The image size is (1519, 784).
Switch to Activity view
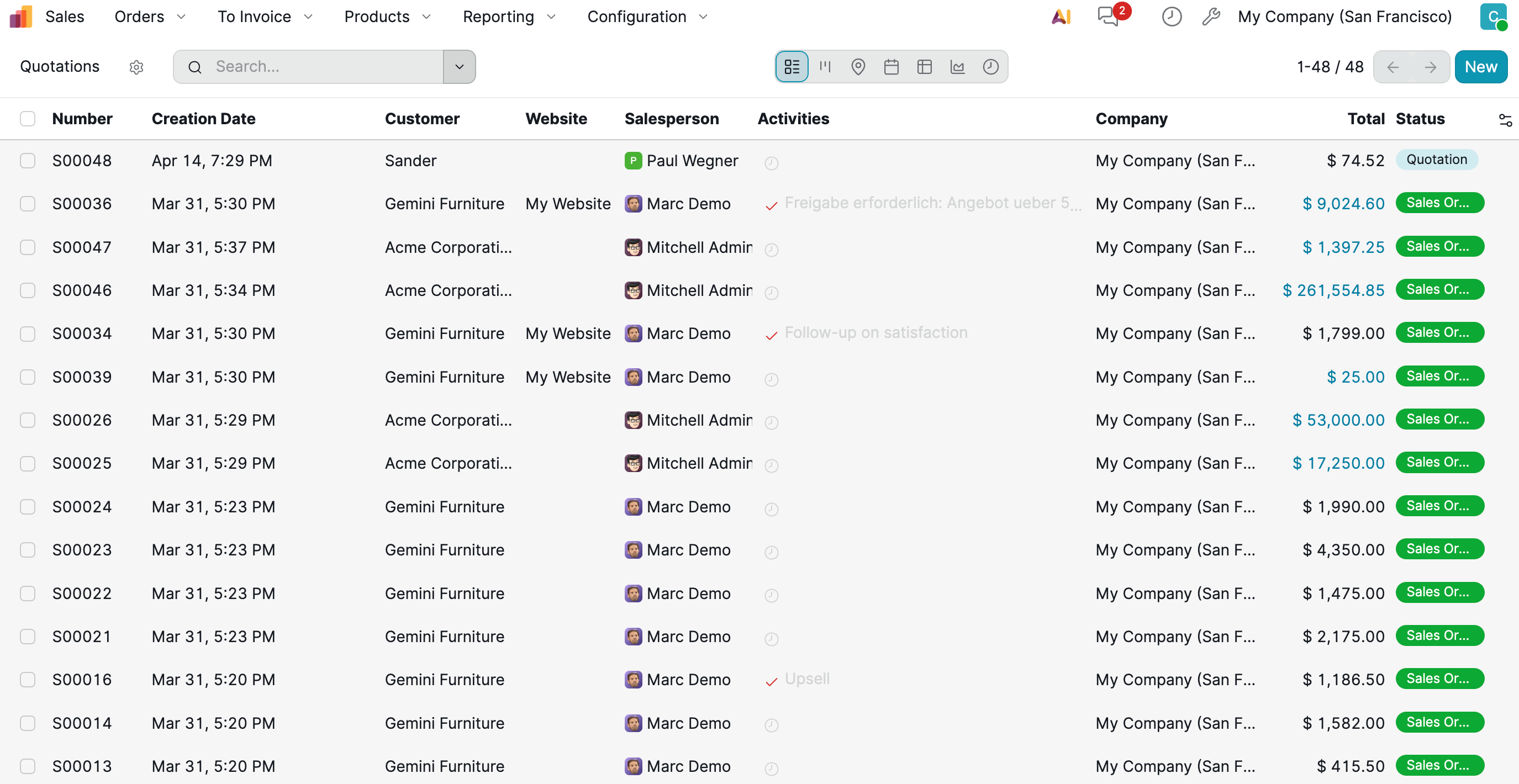coord(990,67)
